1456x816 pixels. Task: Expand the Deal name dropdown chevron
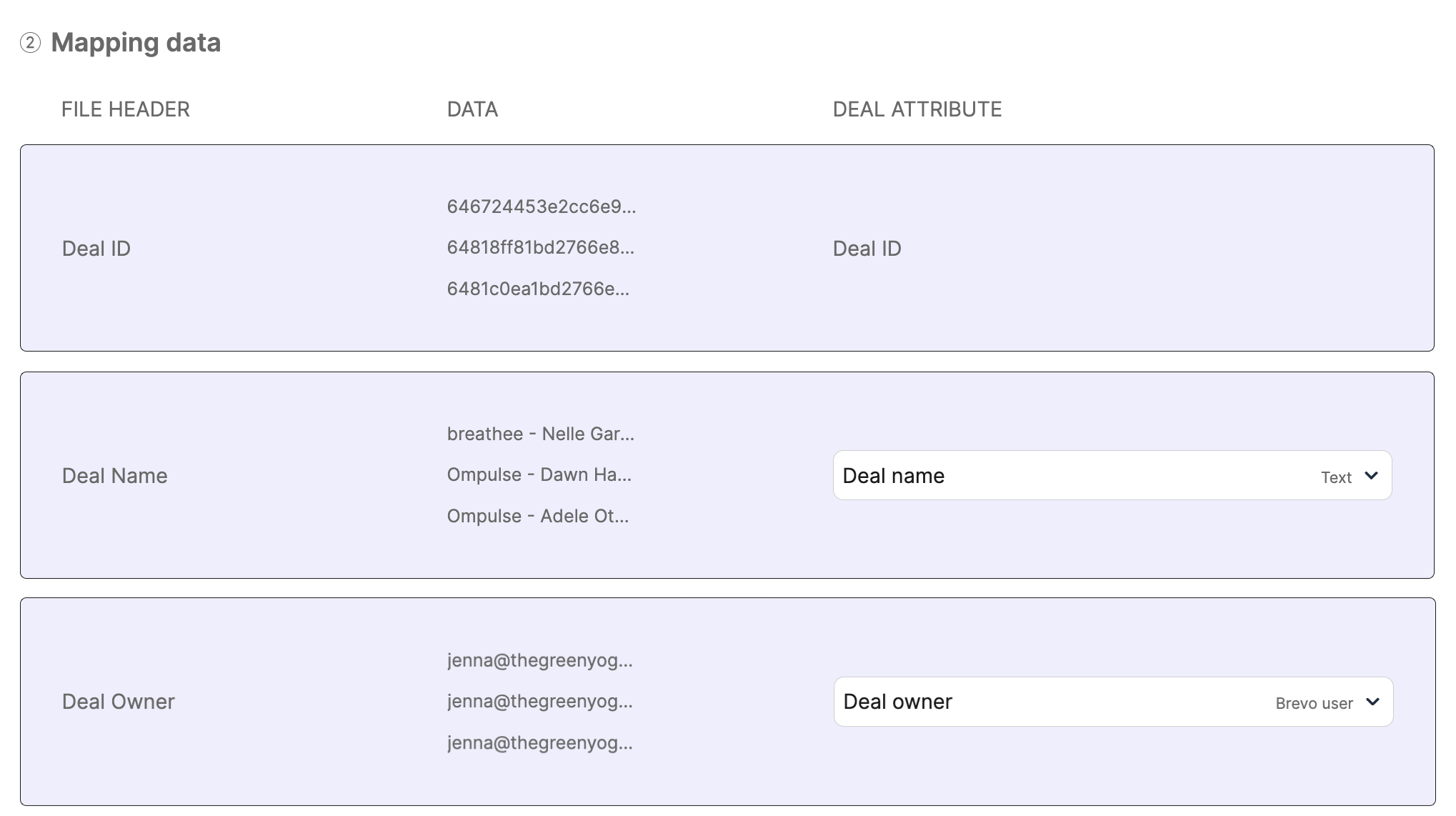click(x=1371, y=476)
